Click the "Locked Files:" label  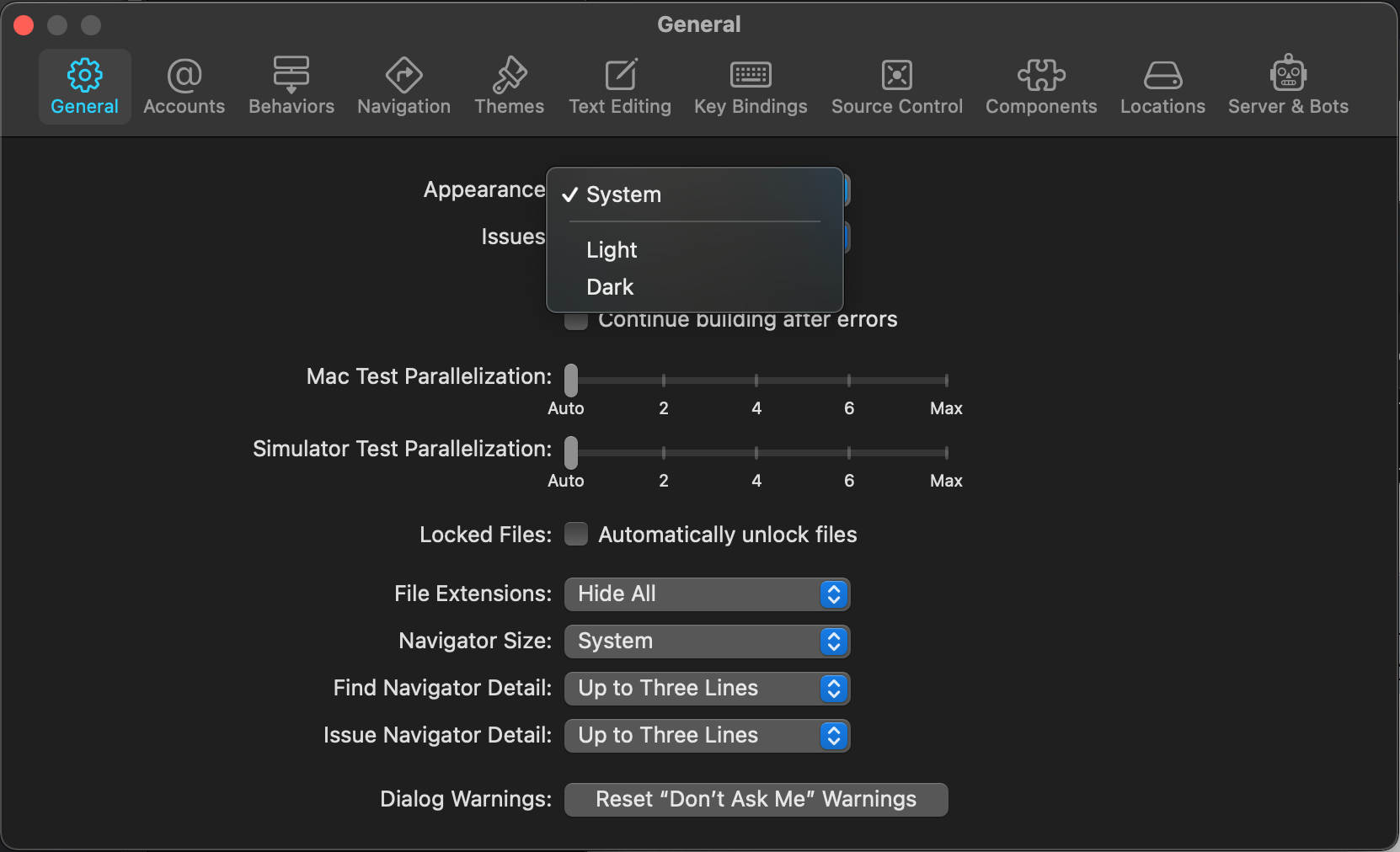coord(486,535)
